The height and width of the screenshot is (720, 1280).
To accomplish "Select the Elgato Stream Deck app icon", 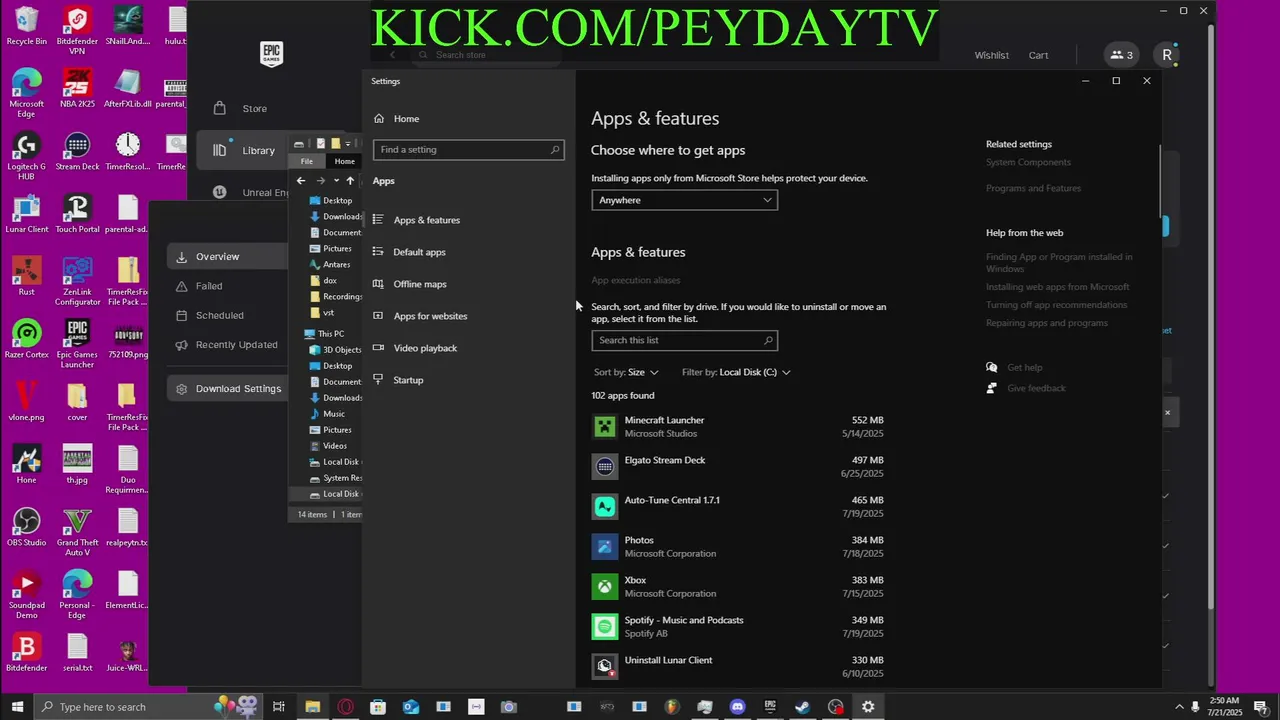I will point(604,467).
